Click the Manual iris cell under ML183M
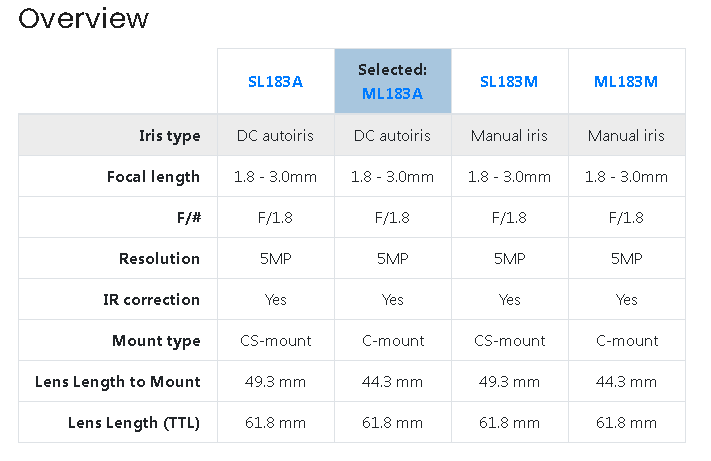This screenshot has width=711, height=461. [x=626, y=136]
